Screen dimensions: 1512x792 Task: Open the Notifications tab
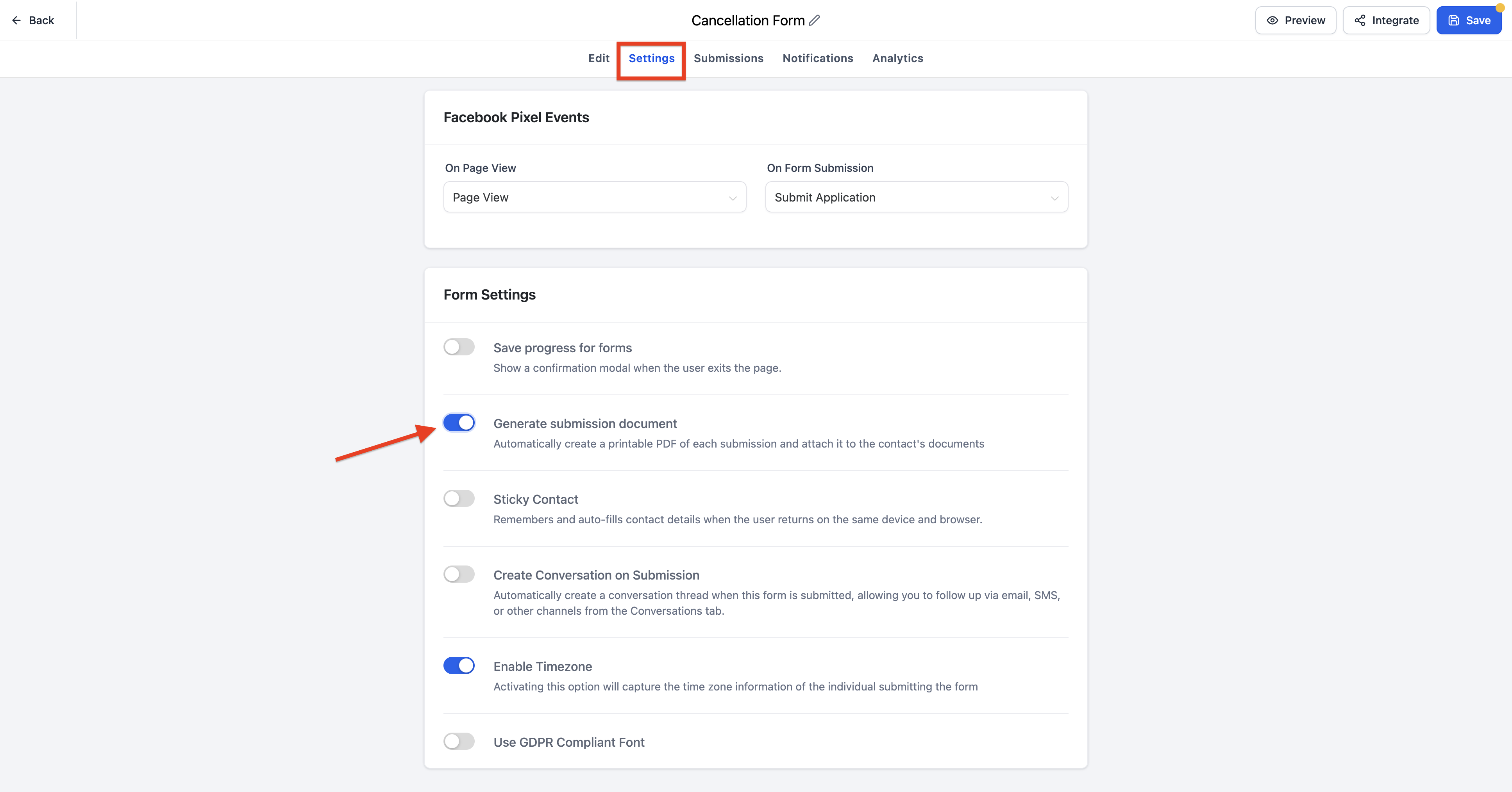point(818,58)
